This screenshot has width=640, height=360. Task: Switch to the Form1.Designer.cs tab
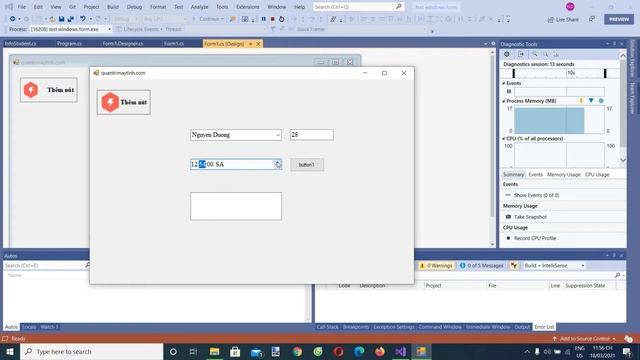pyautogui.click(x=123, y=44)
